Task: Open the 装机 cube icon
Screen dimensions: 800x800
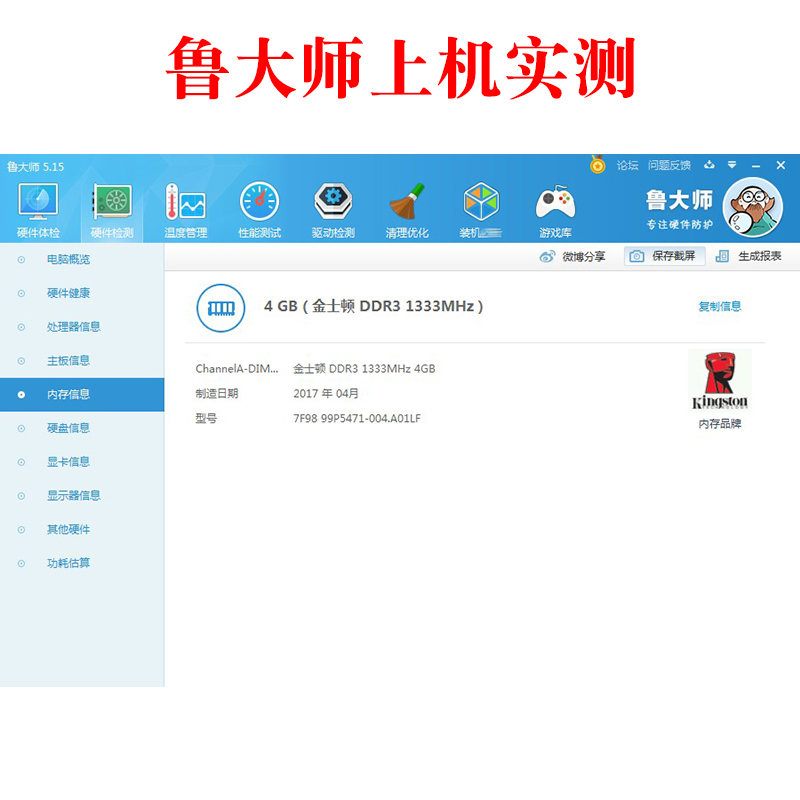Action: 481,210
